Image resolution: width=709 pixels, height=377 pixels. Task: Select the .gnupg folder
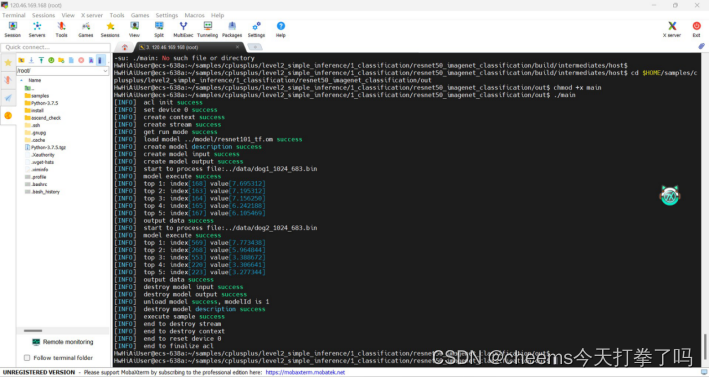pos(35,133)
